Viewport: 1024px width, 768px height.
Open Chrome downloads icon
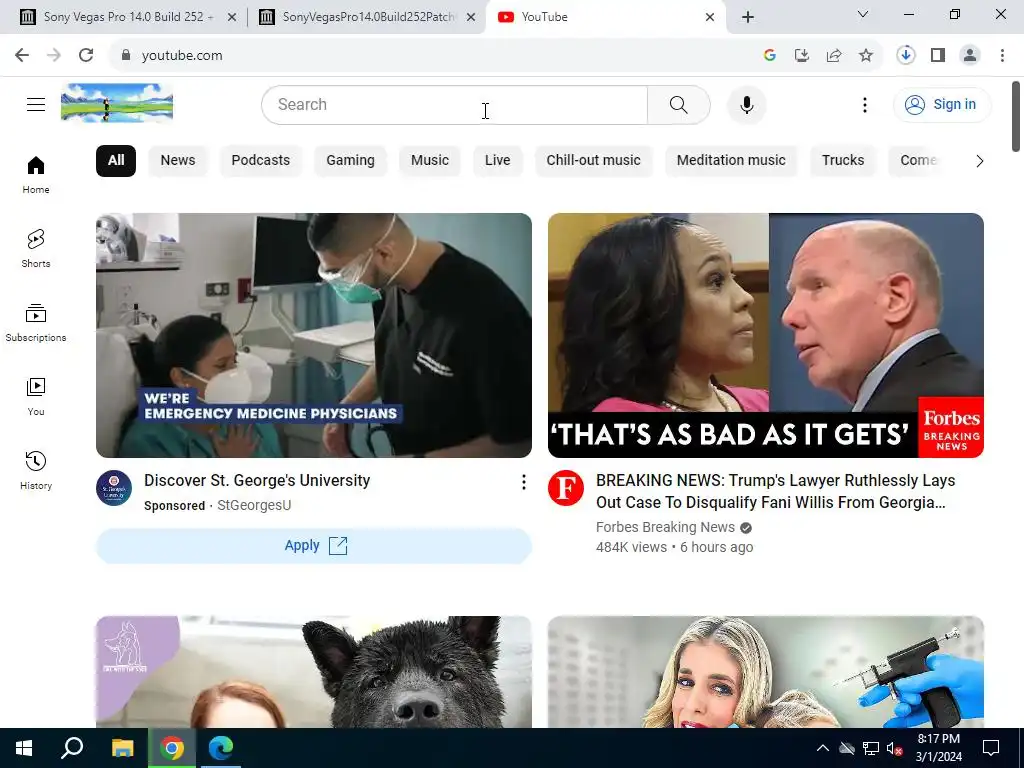click(906, 56)
